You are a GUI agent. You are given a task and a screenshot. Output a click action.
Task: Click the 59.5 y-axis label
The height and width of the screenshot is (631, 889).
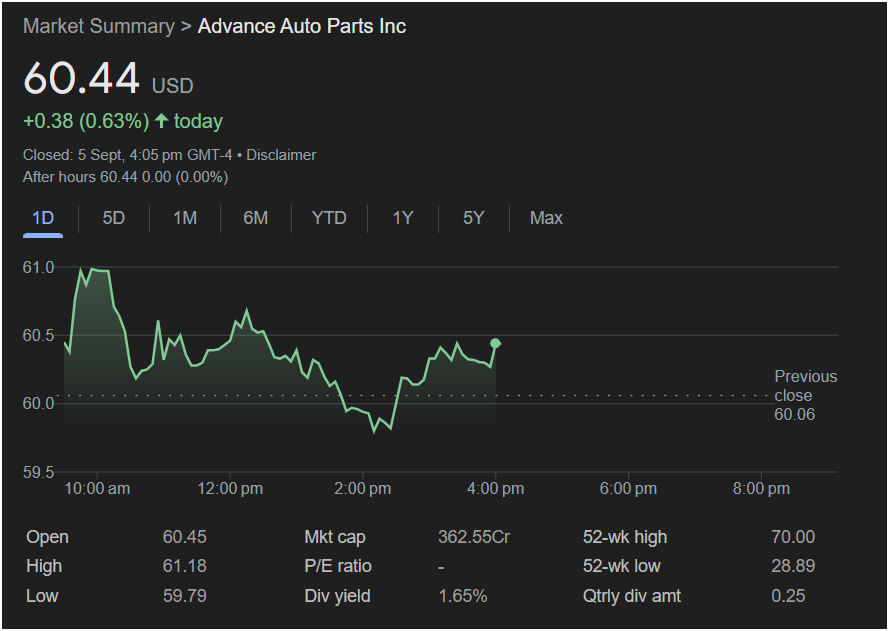point(38,472)
